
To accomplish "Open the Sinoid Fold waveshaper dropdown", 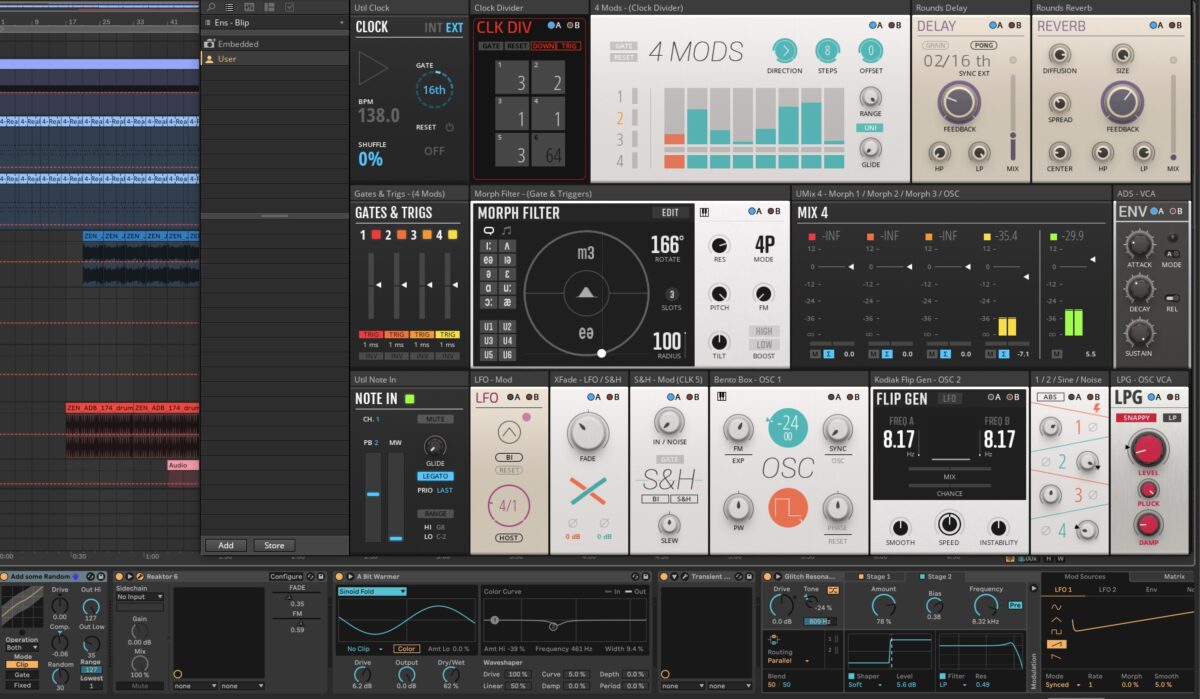I will click(x=371, y=591).
